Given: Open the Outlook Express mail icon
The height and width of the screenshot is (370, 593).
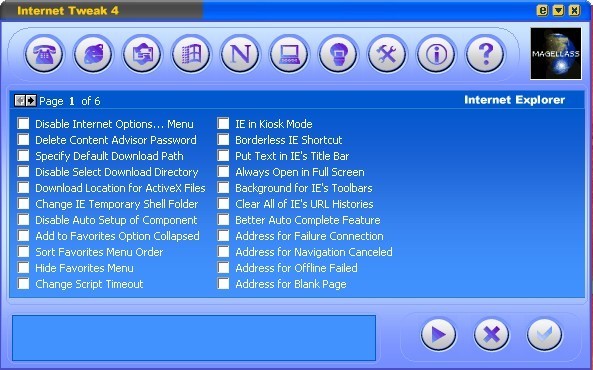Looking at the screenshot, I should click(x=142, y=54).
